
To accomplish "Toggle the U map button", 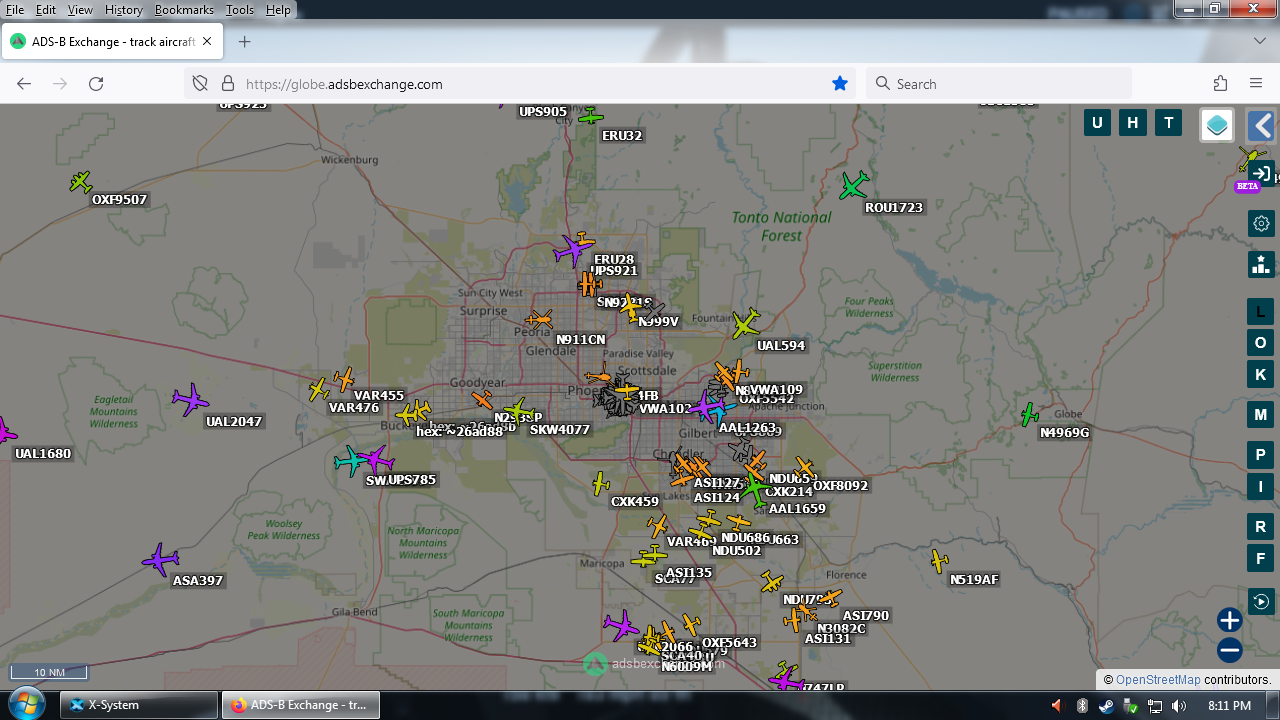I will [1097, 123].
